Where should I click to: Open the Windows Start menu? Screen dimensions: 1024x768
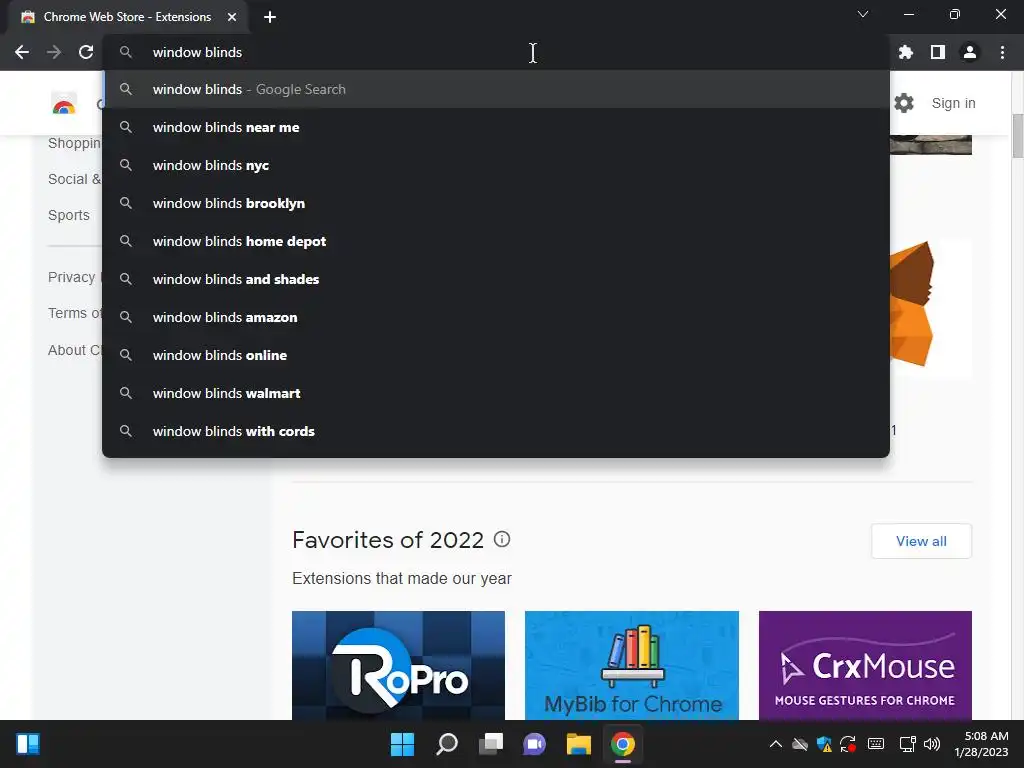click(x=402, y=744)
